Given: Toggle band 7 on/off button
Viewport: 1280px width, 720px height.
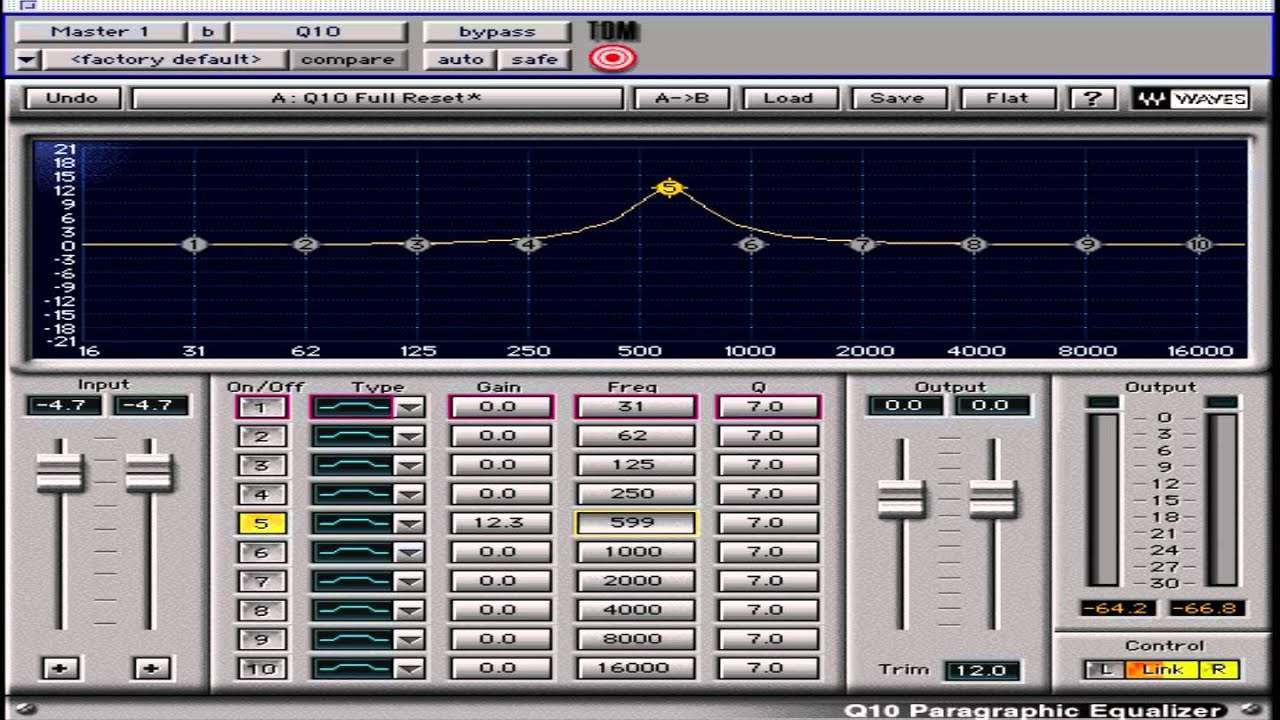Looking at the screenshot, I should [x=262, y=581].
